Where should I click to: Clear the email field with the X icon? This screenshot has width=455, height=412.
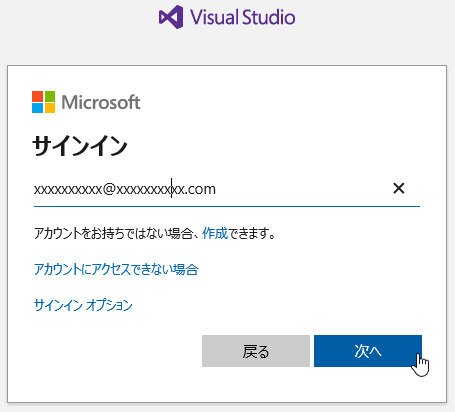click(399, 188)
